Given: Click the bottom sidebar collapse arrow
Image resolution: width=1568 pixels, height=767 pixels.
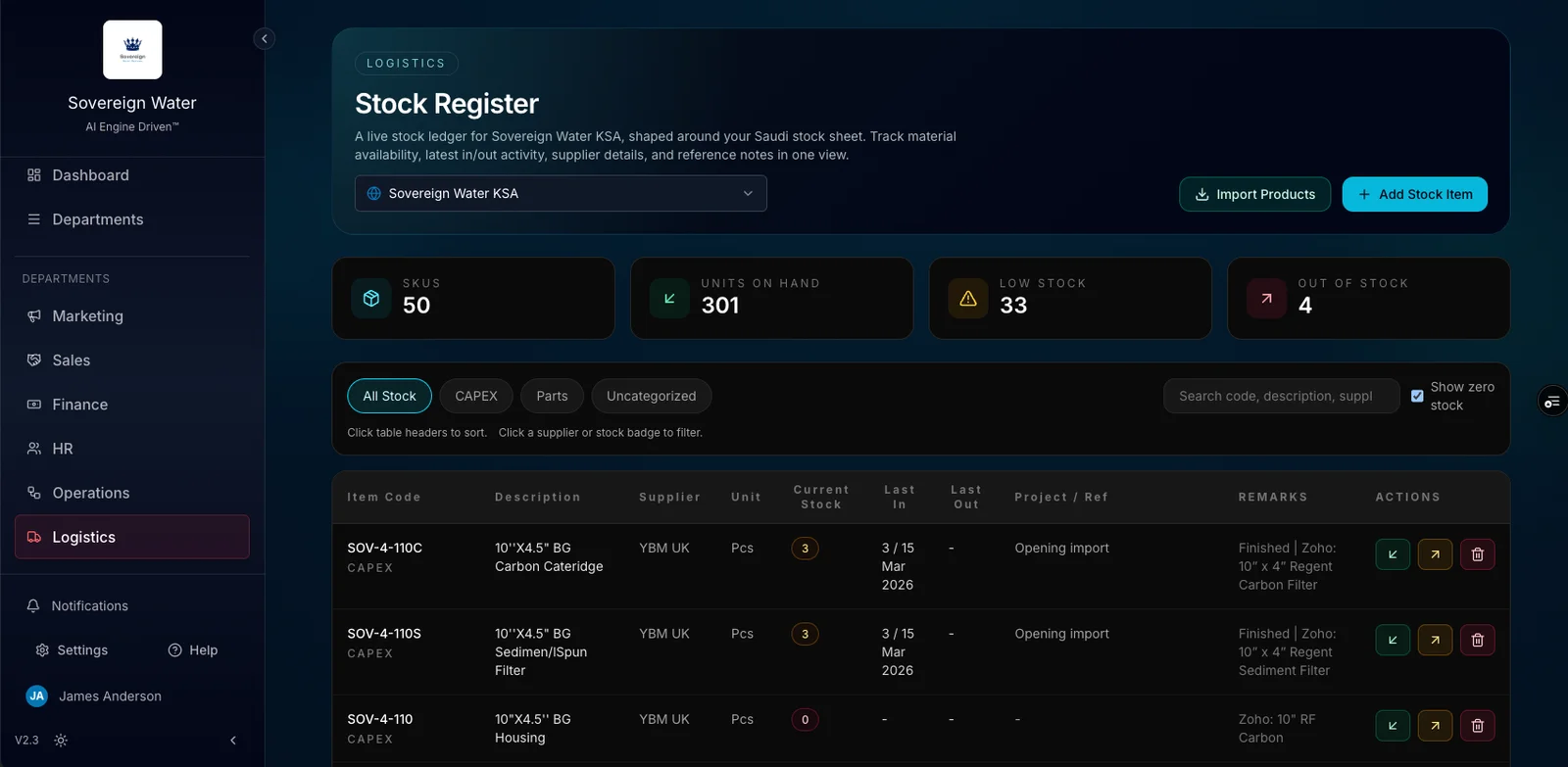Looking at the screenshot, I should point(233,741).
